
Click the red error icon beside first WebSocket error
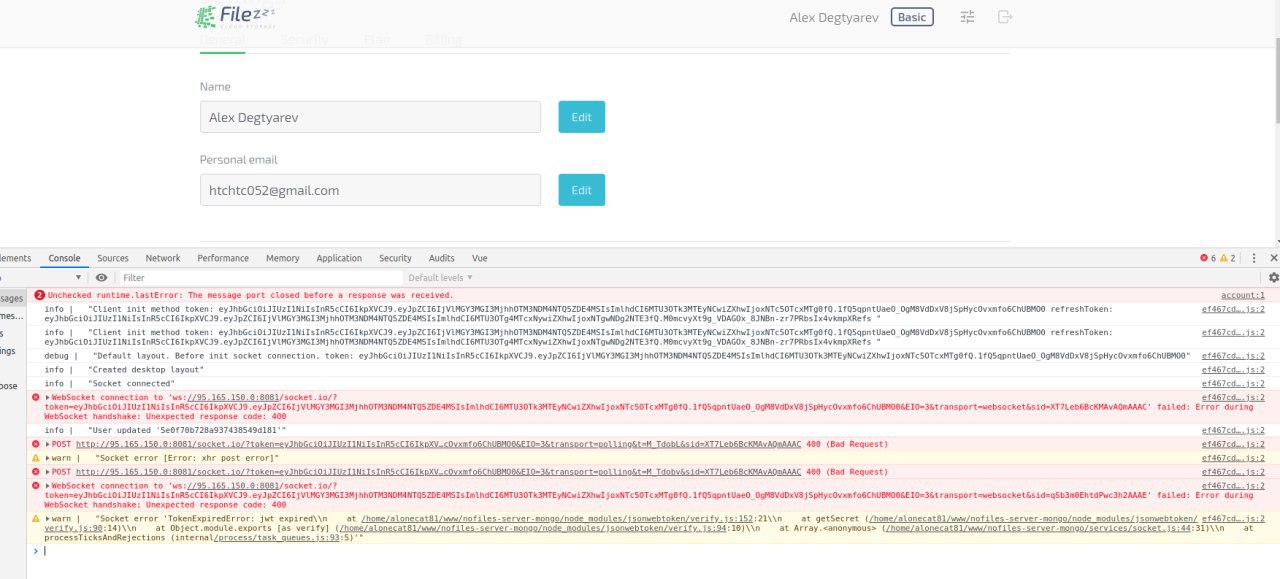[x=36, y=397]
